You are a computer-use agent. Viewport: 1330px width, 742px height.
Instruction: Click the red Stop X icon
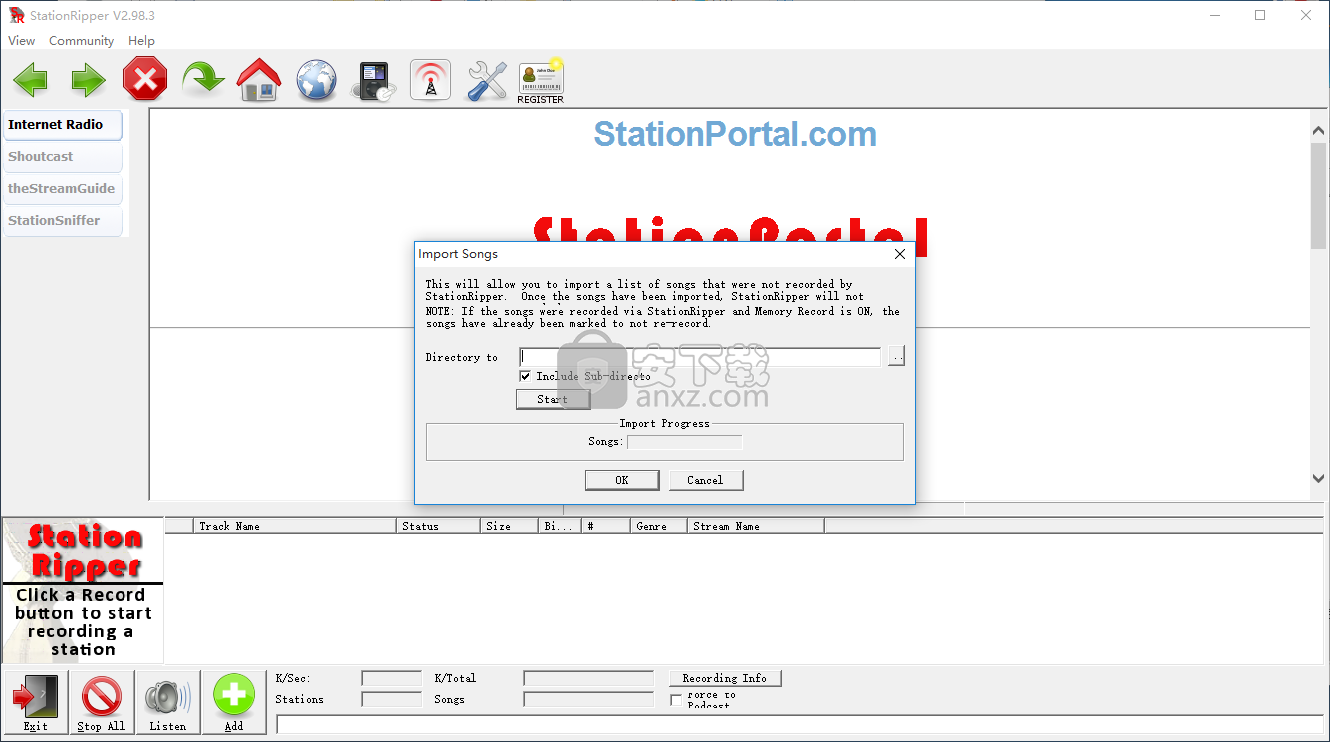pos(145,79)
